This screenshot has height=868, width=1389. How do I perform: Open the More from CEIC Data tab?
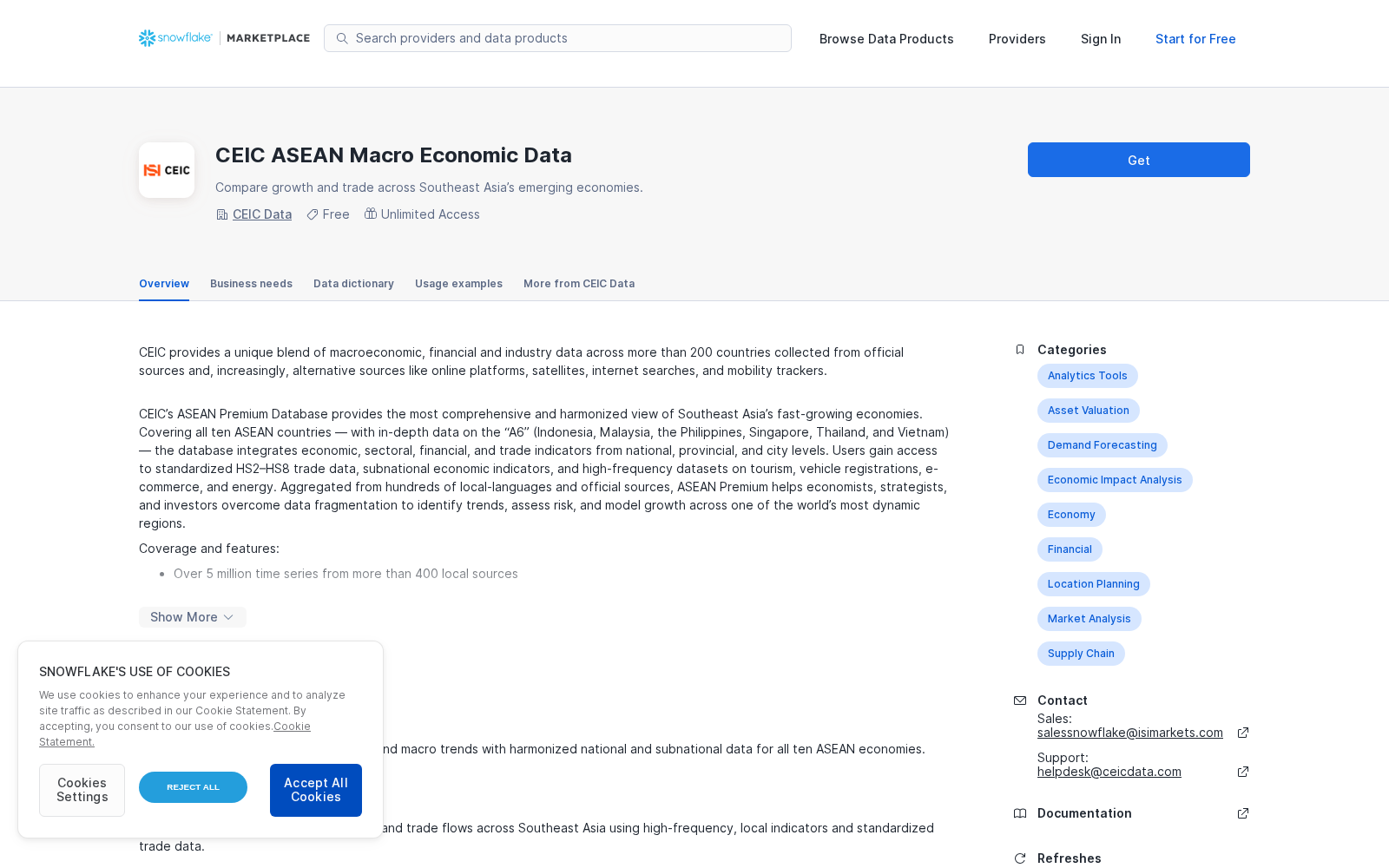(x=579, y=284)
